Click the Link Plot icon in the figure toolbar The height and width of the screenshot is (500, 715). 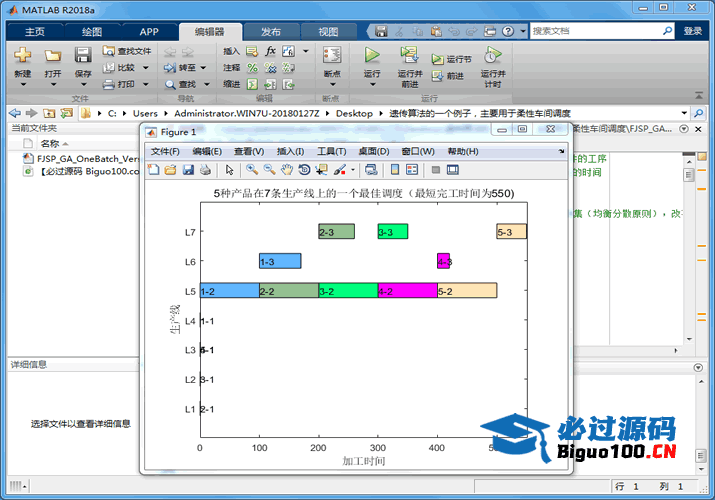[x=372, y=170]
